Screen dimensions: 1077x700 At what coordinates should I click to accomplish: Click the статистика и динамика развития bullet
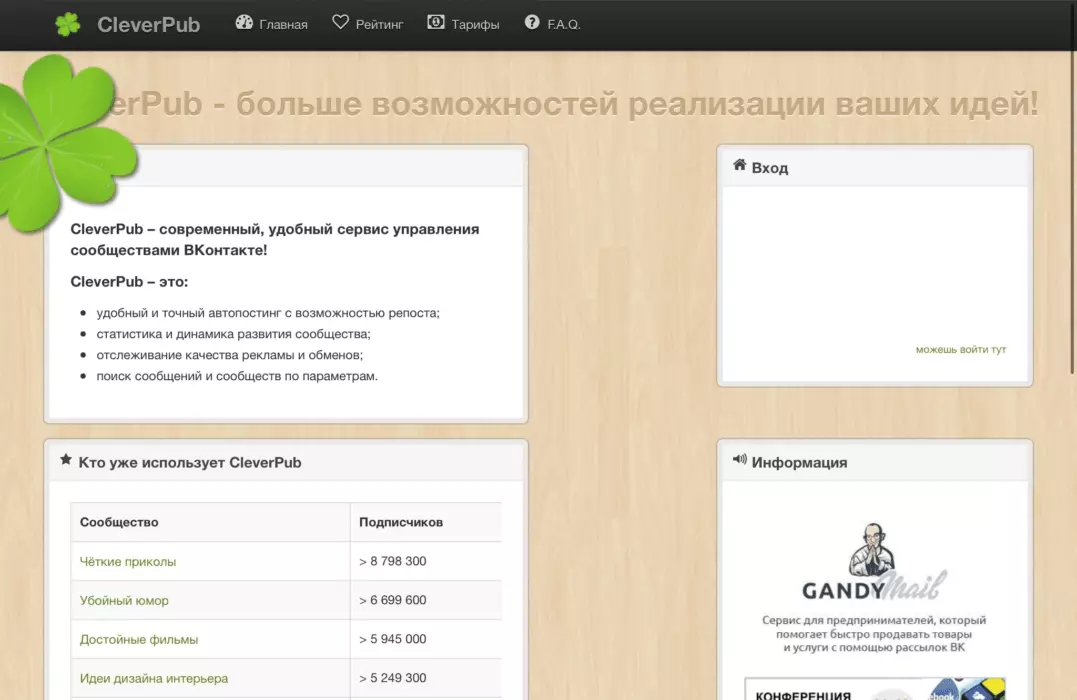click(x=234, y=334)
